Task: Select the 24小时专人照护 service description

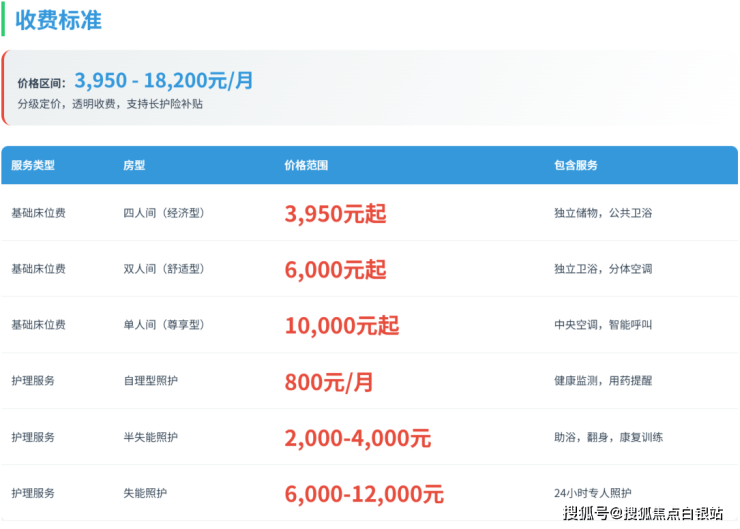Action: tap(593, 493)
